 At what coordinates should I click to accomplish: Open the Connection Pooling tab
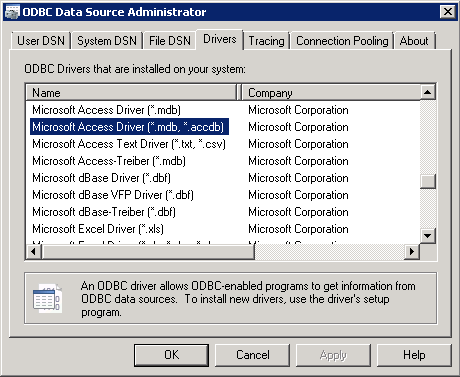342,41
